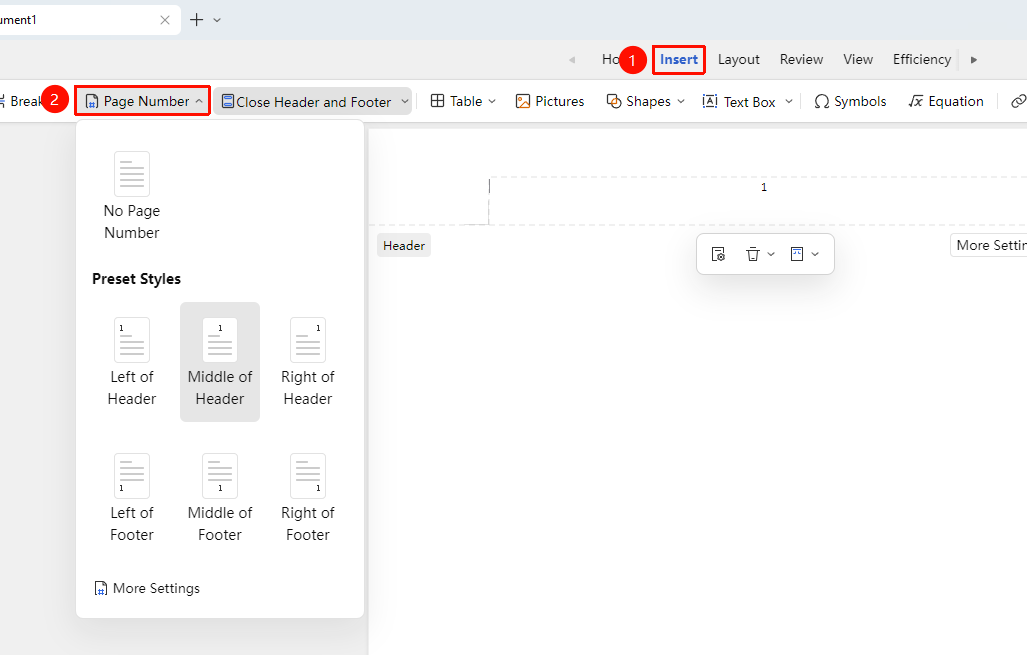Close the Document1 tab

tap(165, 20)
